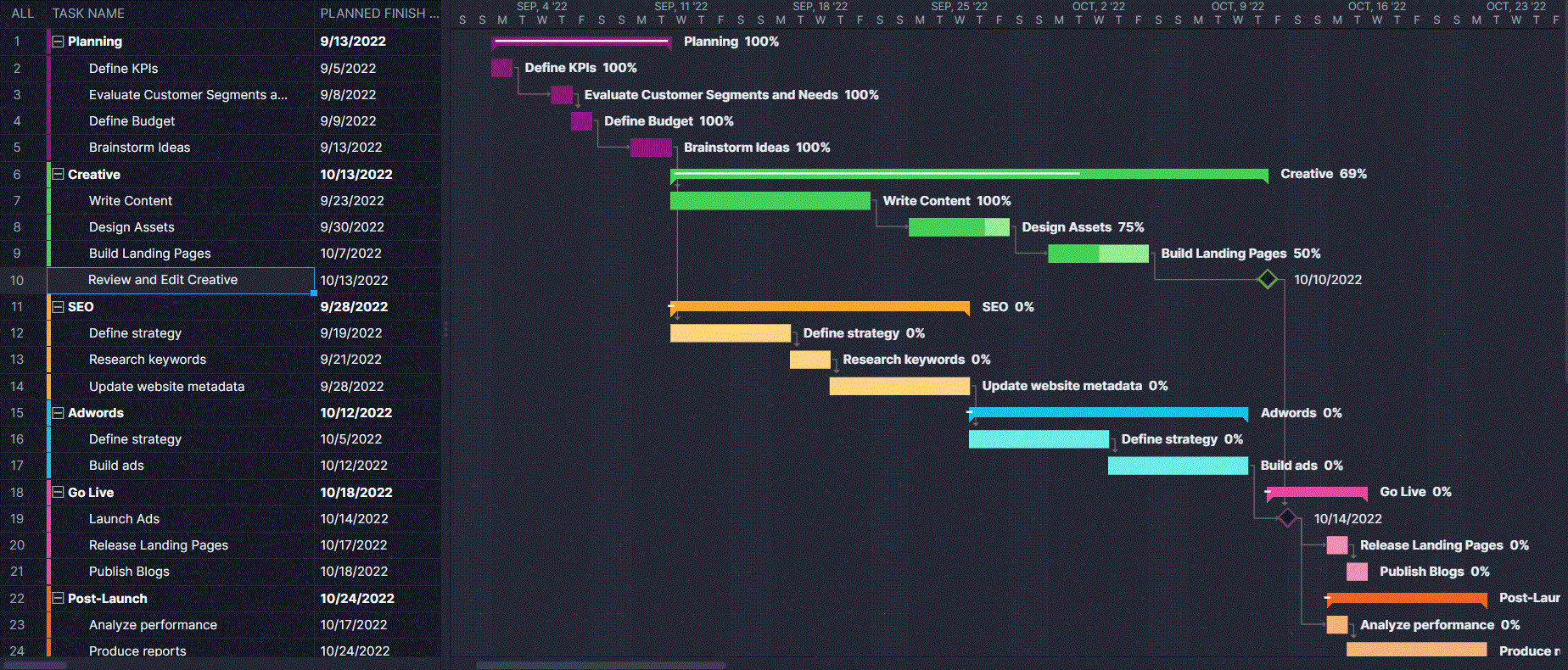Collapse the Adwords group expander
The image size is (1568, 670).
click(58, 413)
